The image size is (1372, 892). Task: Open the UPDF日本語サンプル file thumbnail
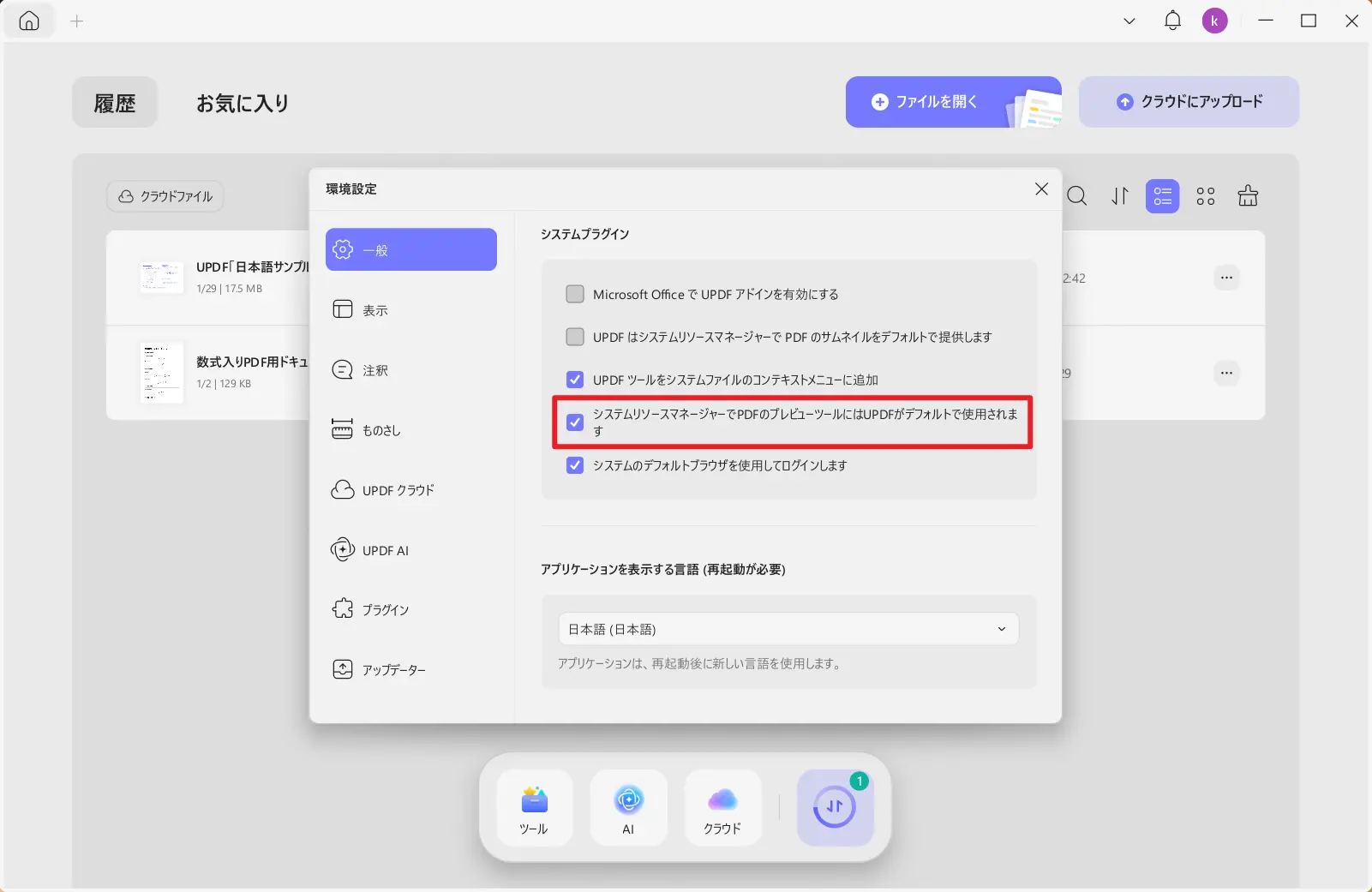click(x=162, y=278)
